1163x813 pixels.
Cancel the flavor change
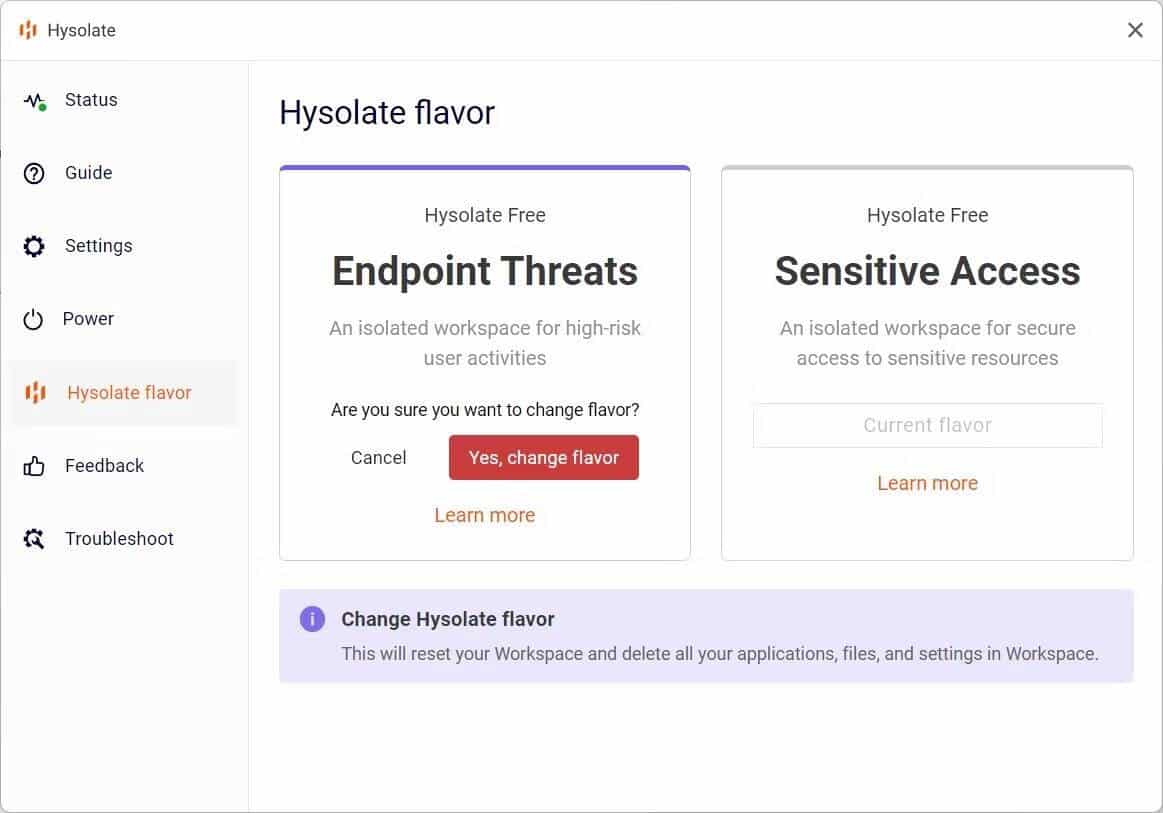click(378, 457)
